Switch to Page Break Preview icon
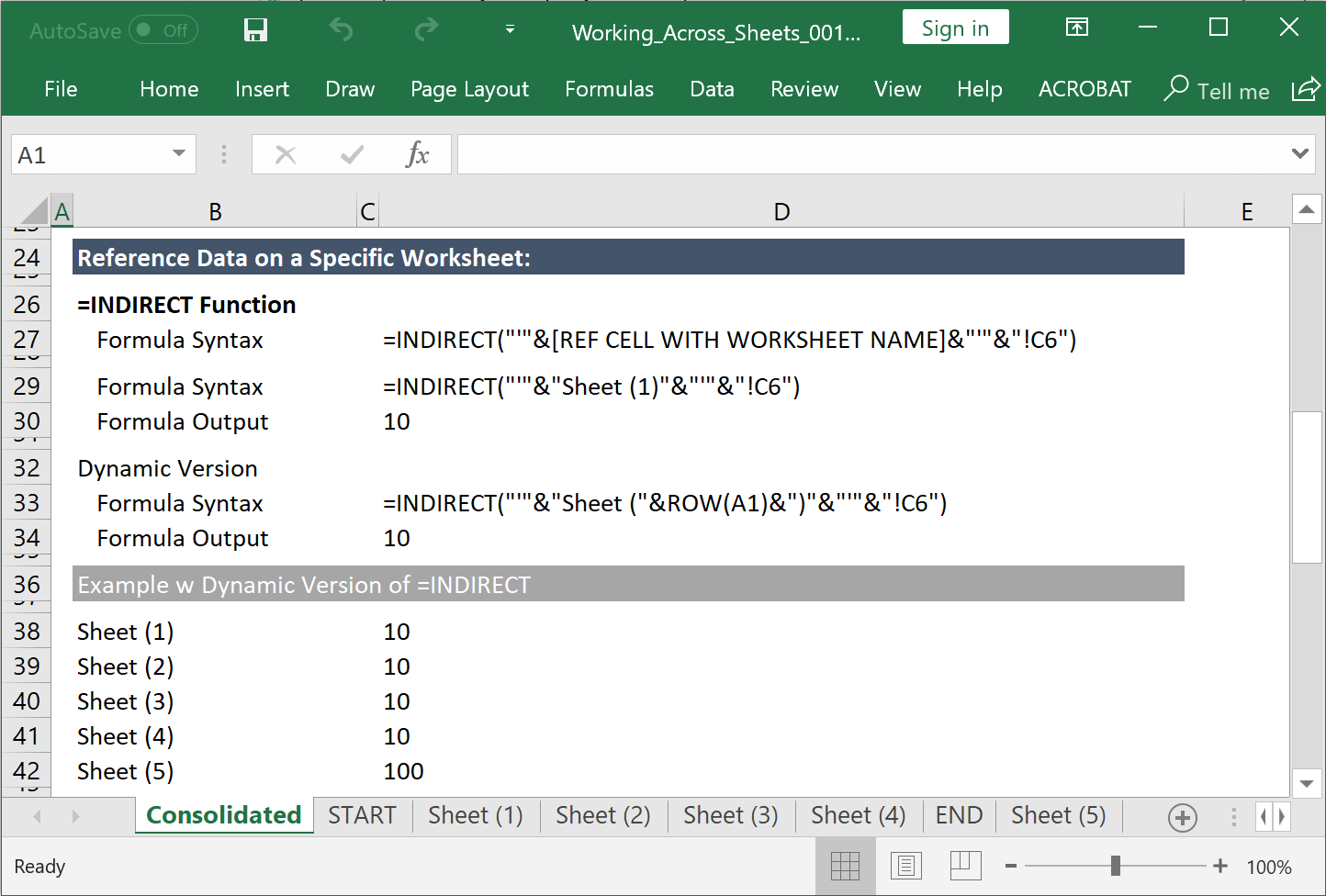The width and height of the screenshot is (1326, 896). 965,866
